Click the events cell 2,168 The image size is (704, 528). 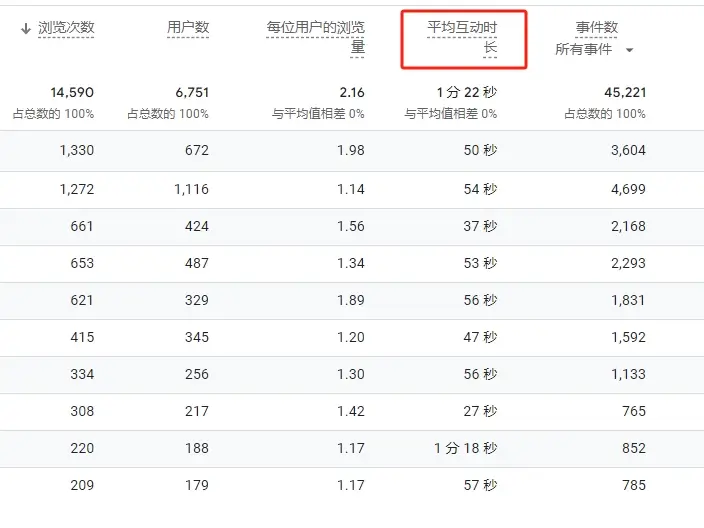pos(628,226)
